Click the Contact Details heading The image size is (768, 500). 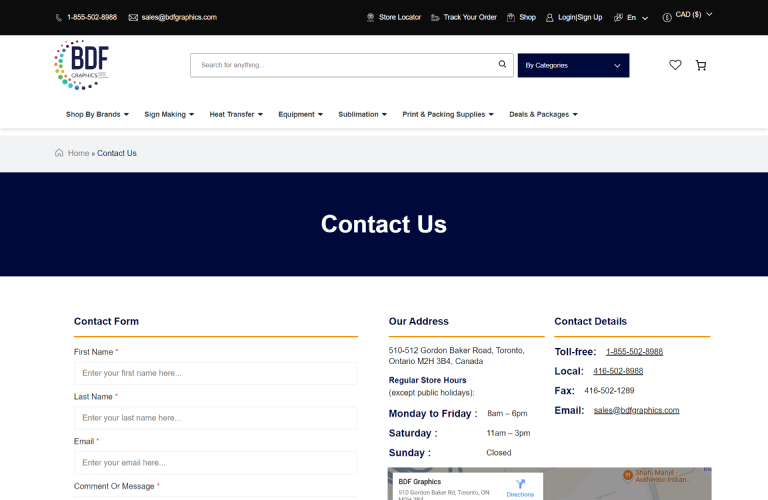coord(590,322)
